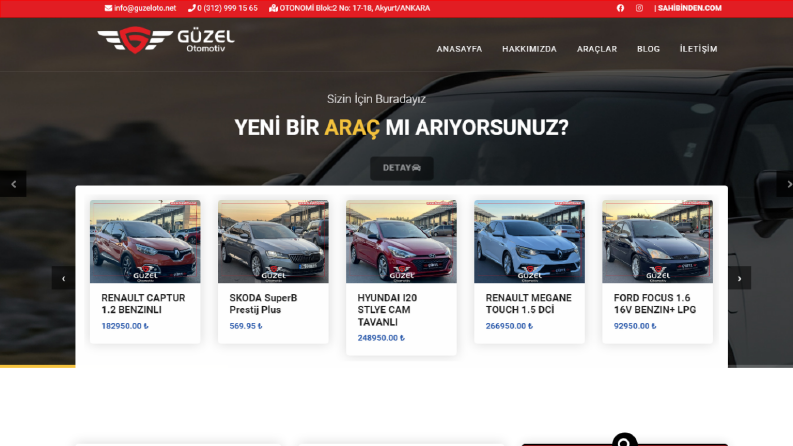Click heading YENİ BİR ARAÇ MI ARIYORSUNUZ?
Screen dimensions: 793x446
pos(402,127)
